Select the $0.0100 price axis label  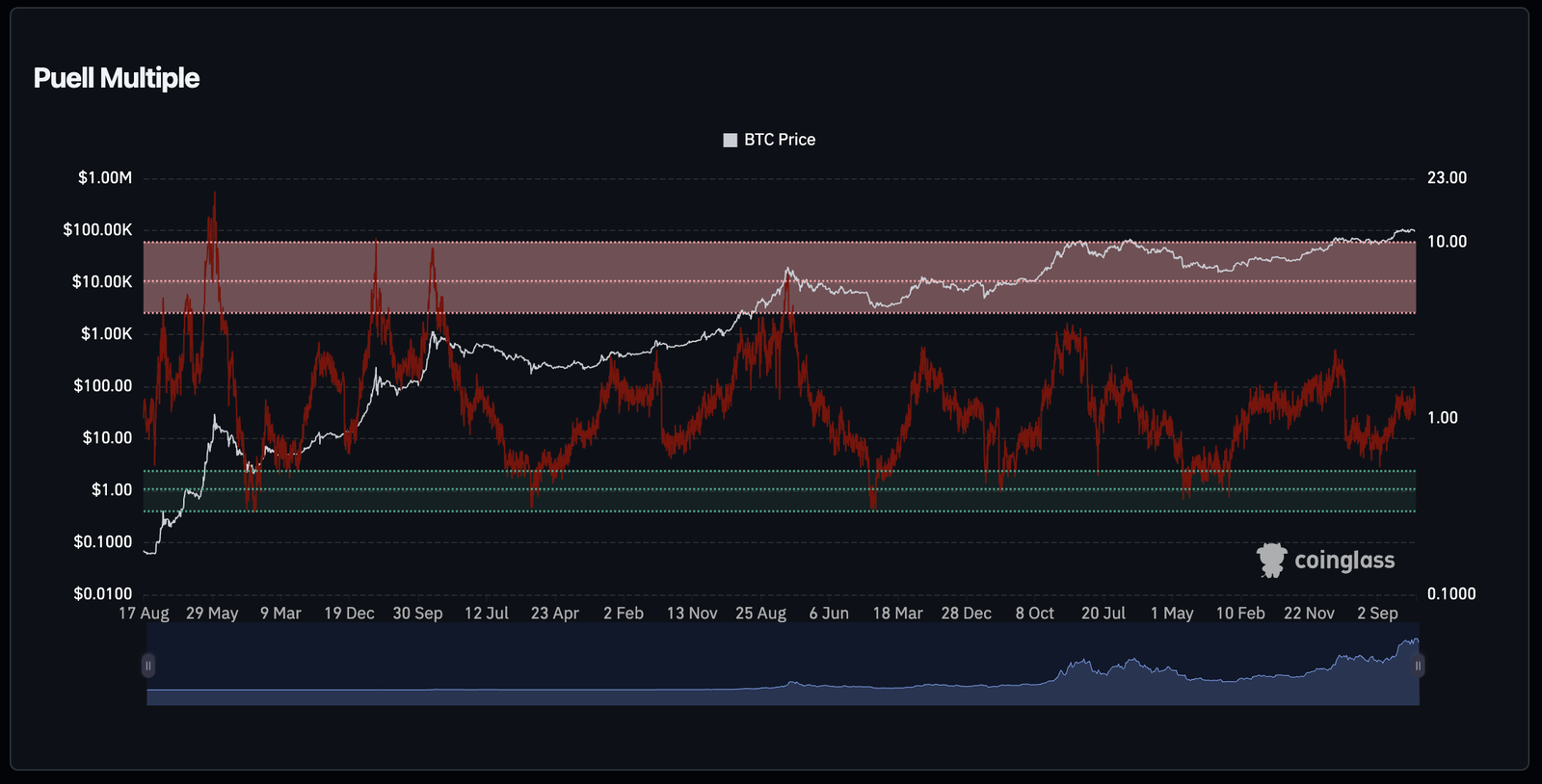click(102, 594)
